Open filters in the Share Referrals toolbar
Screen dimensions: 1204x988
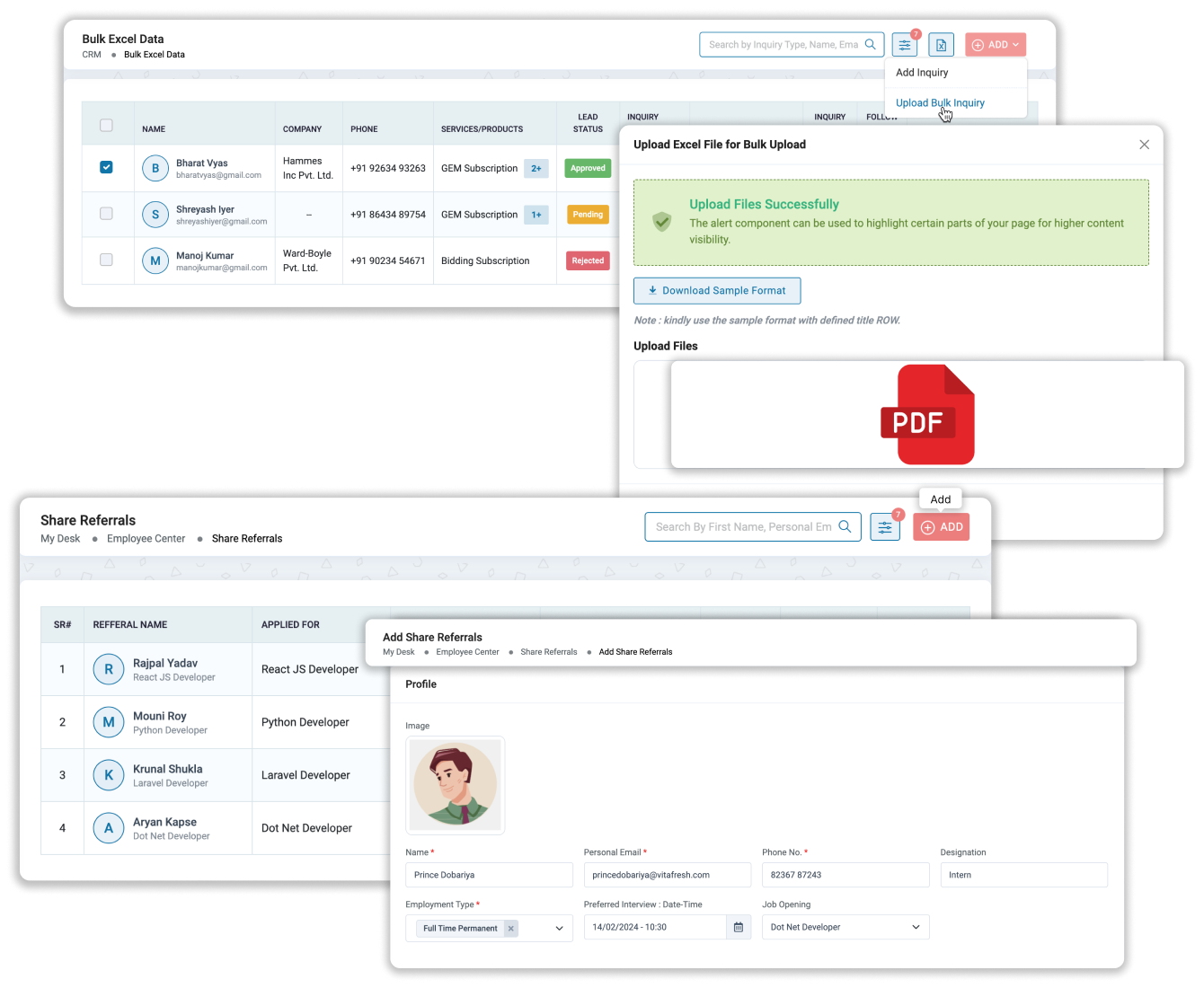click(884, 526)
